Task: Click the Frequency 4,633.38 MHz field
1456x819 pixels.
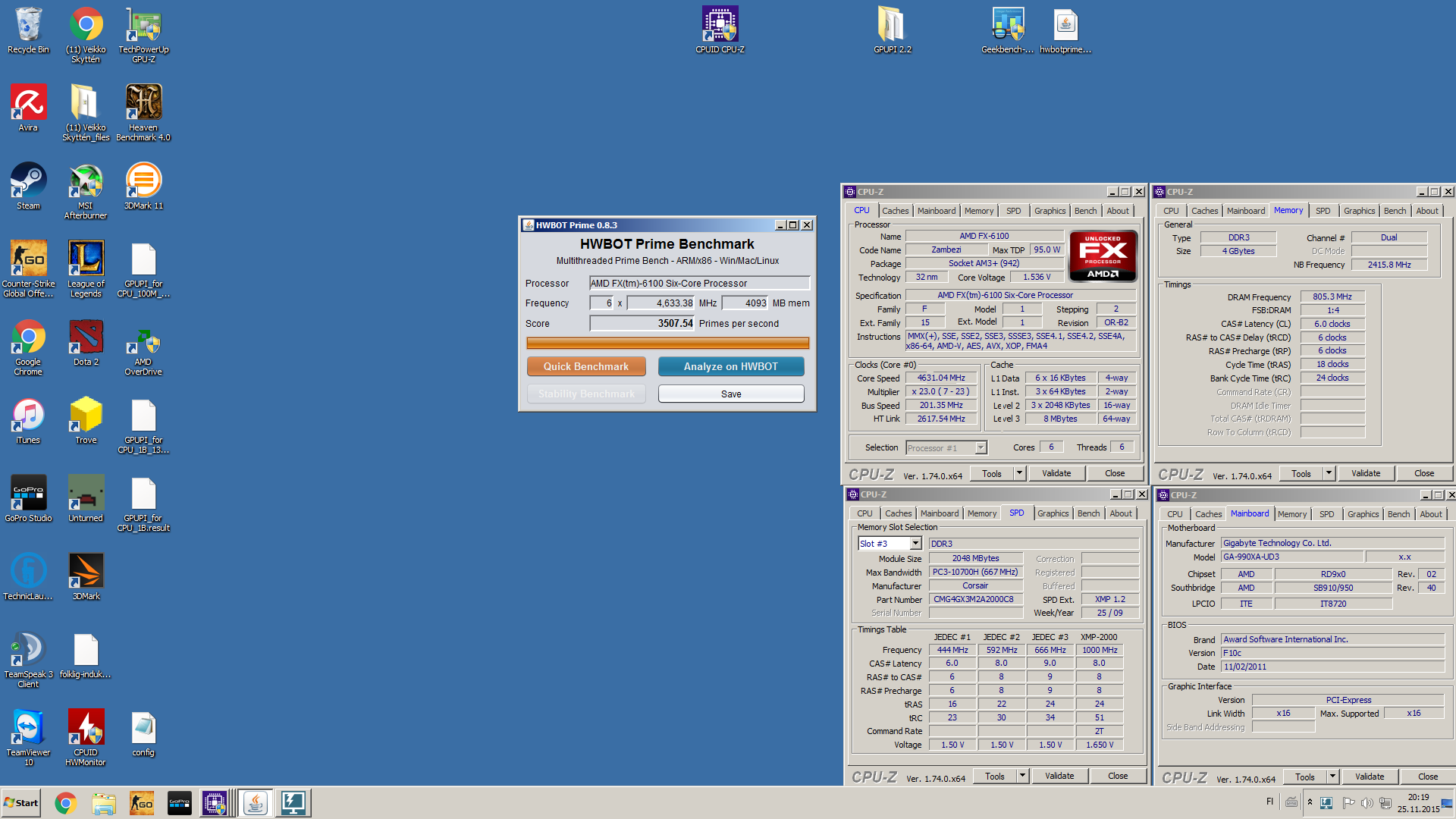Action: 661,303
